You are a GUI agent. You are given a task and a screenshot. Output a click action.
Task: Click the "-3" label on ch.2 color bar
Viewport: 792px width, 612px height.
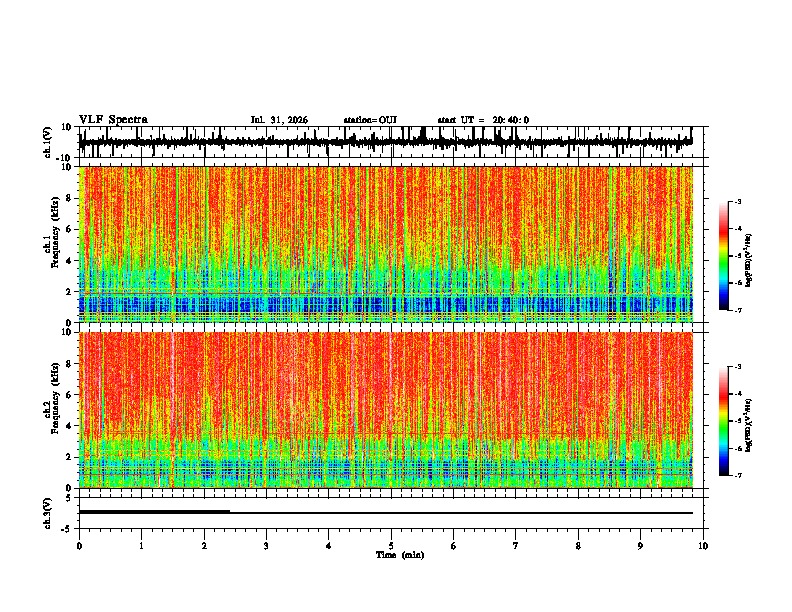737,367
